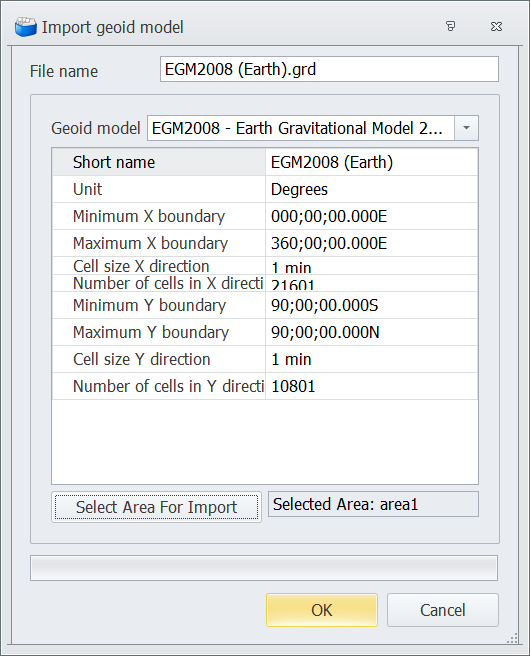Cancel the geoid model import
The width and height of the screenshot is (530, 656).
click(x=443, y=610)
